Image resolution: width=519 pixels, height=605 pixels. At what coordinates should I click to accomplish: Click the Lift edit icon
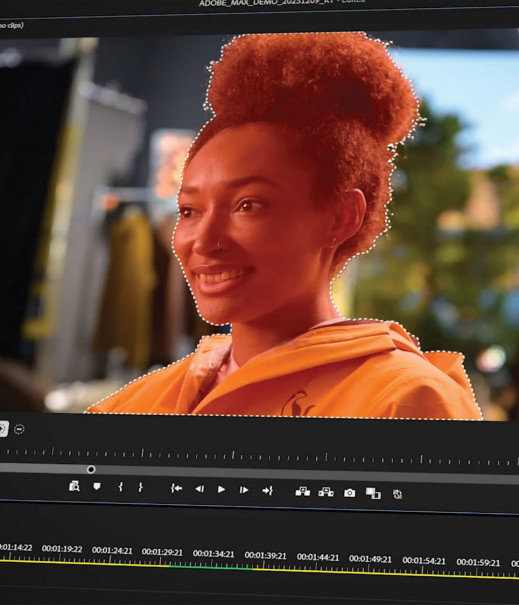303,491
